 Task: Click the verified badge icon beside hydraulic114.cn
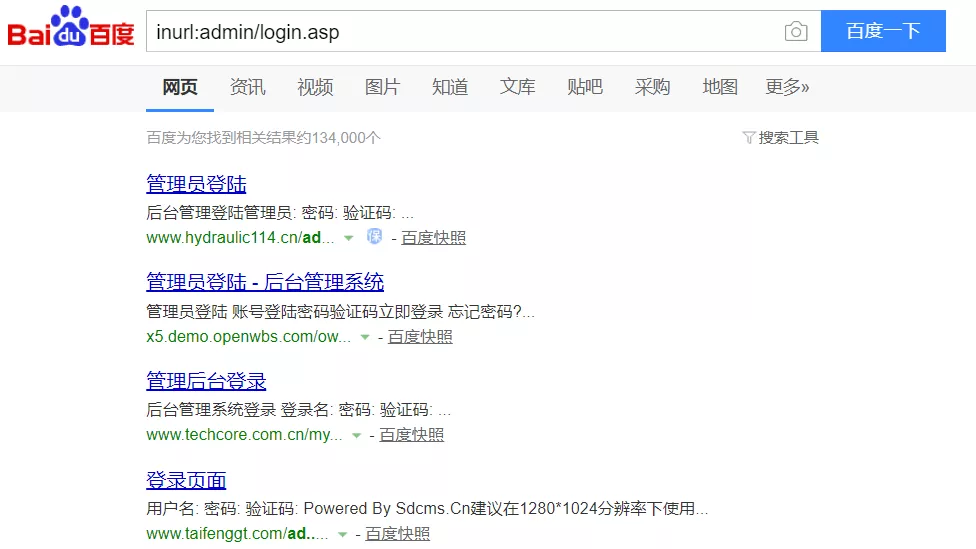(375, 237)
